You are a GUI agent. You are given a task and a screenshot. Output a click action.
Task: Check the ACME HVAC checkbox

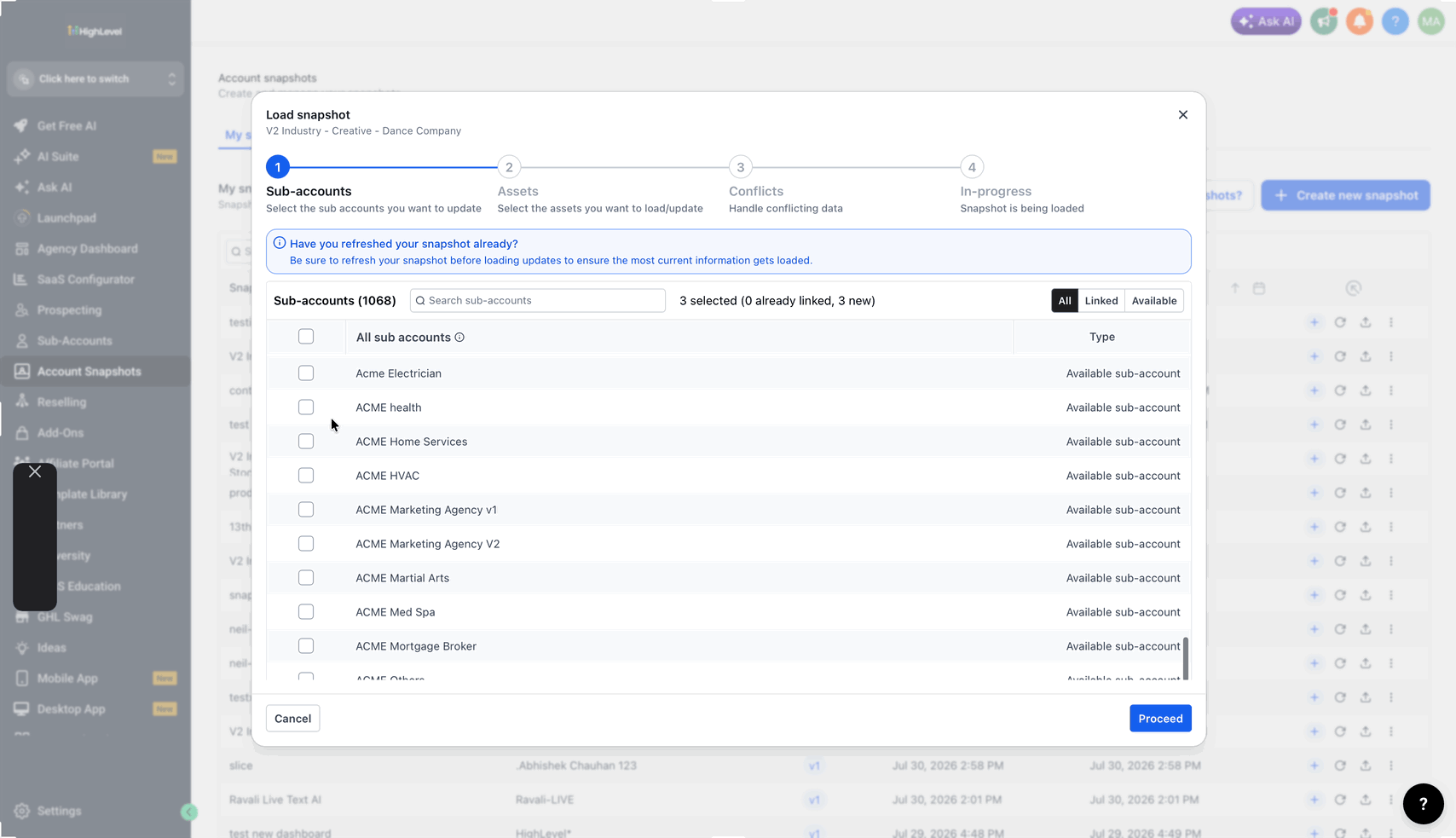point(306,476)
